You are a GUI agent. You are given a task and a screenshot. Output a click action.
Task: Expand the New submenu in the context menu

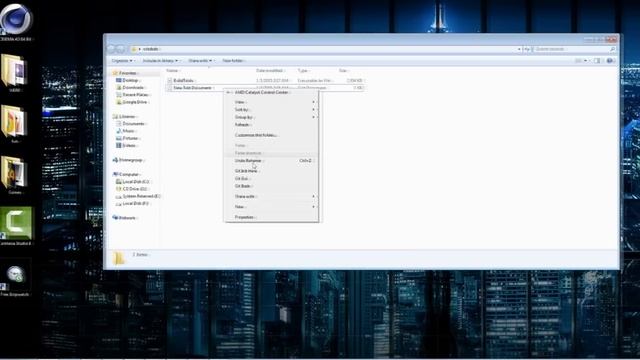tap(271, 207)
